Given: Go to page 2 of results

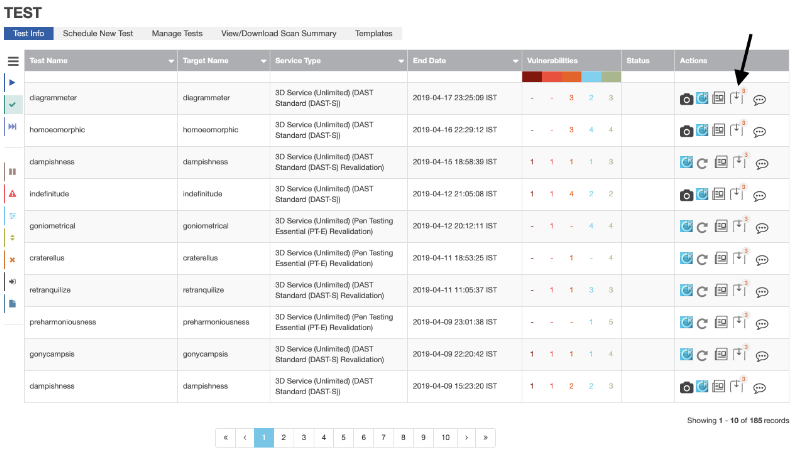Looking at the screenshot, I should pyautogui.click(x=283, y=437).
